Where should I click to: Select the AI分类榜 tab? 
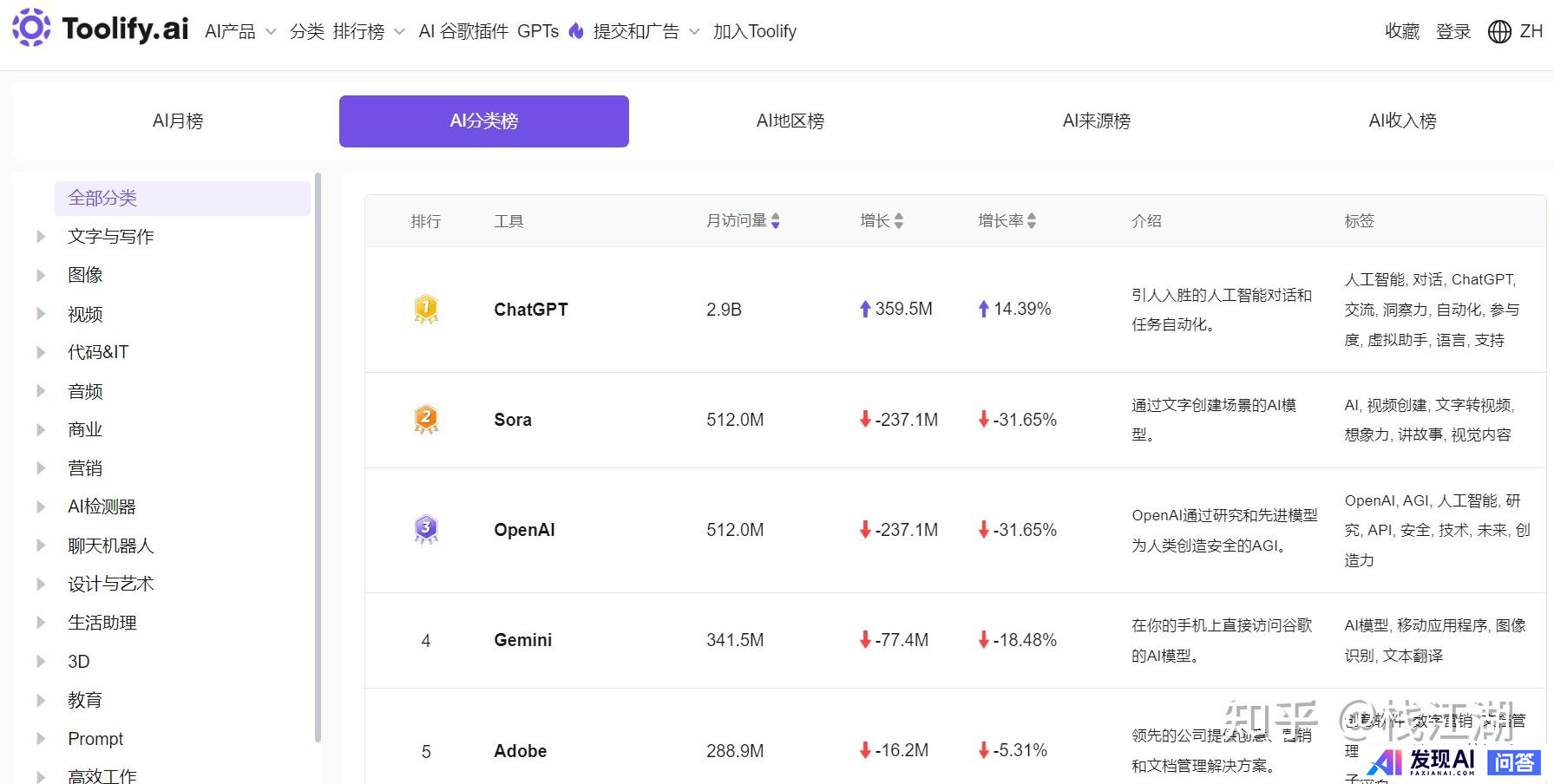pyautogui.click(x=484, y=121)
